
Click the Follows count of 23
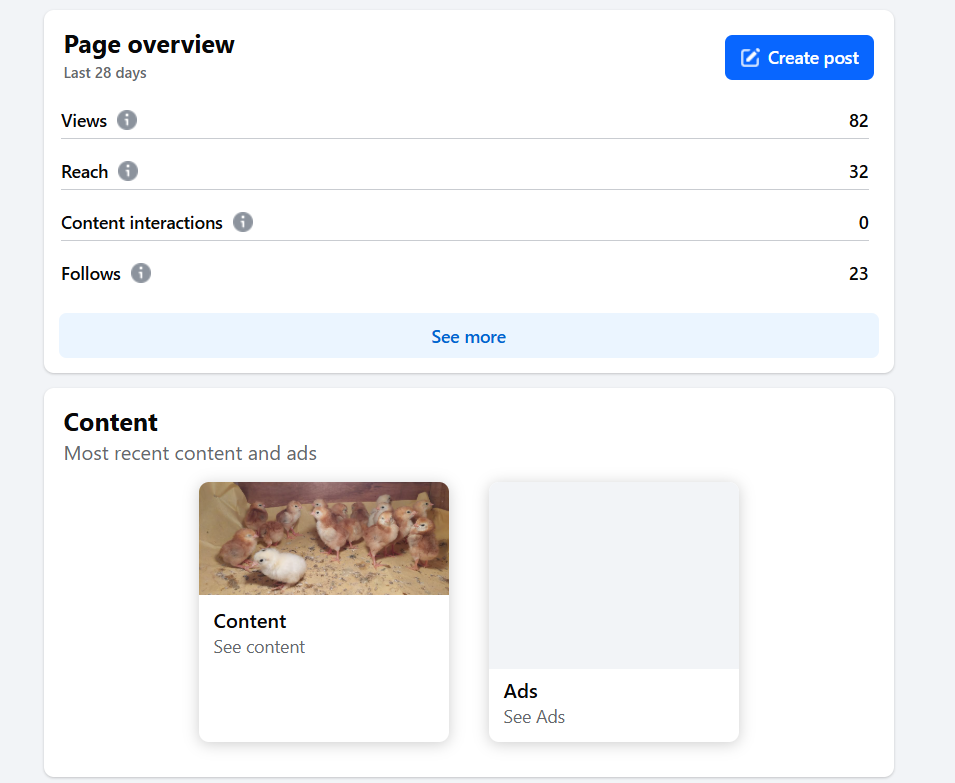[x=858, y=274]
